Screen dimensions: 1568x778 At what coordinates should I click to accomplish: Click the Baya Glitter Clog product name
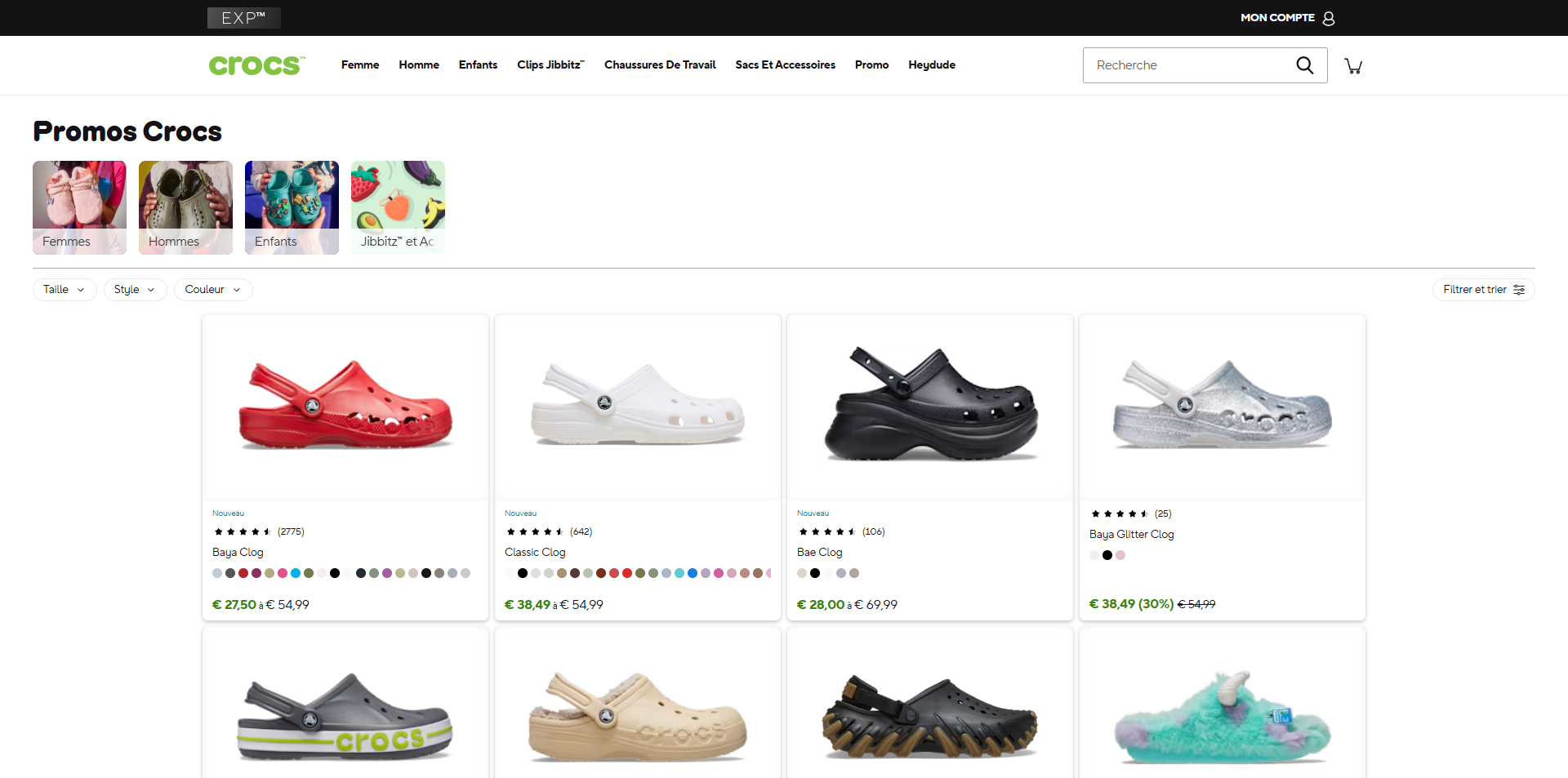tap(1131, 535)
